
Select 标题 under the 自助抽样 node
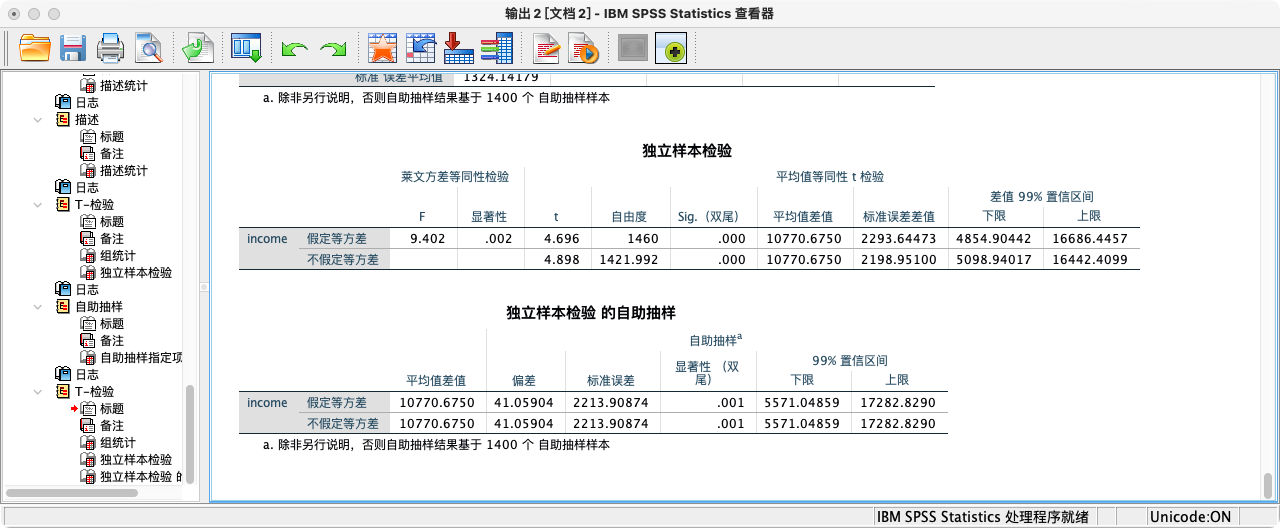coord(112,323)
